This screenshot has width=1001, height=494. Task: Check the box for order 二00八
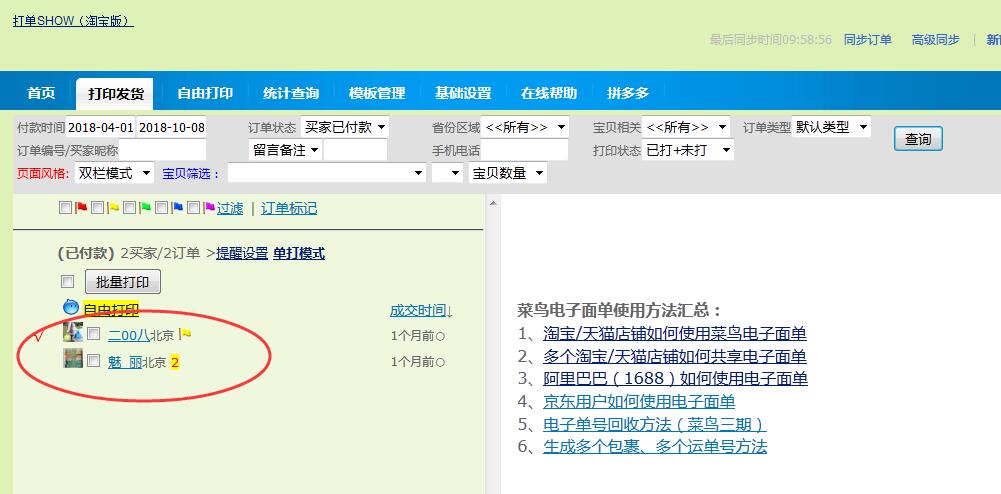click(94, 334)
